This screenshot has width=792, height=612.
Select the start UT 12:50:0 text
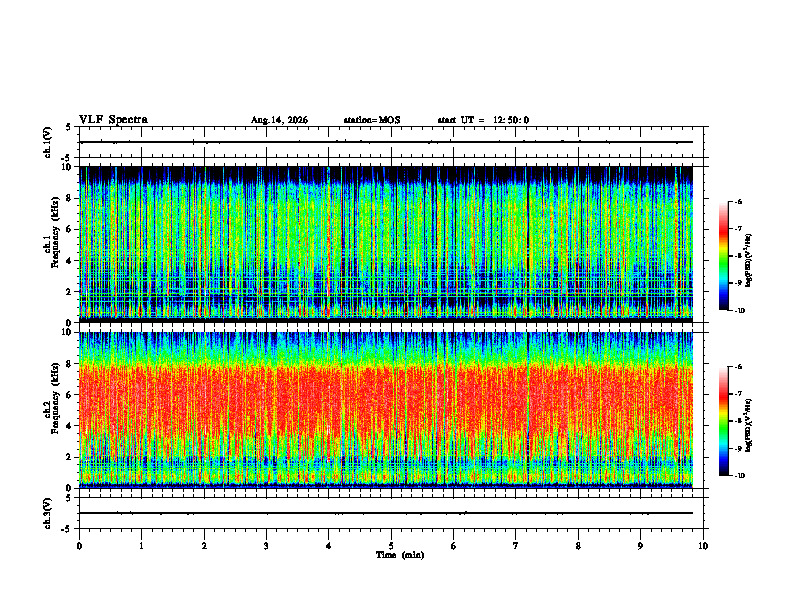pyautogui.click(x=483, y=120)
